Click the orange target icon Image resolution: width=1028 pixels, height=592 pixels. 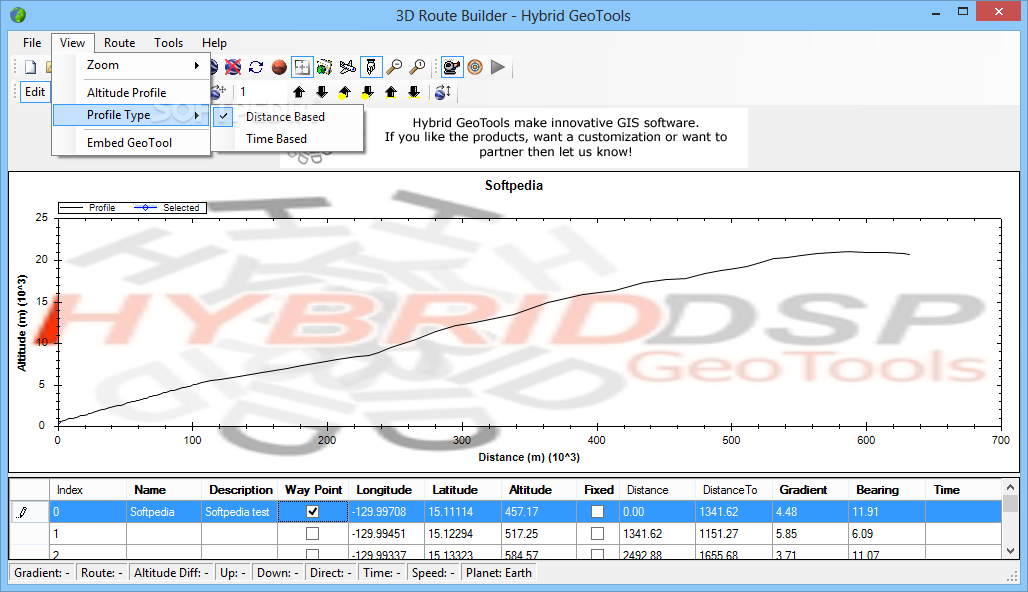pyautogui.click(x=475, y=67)
